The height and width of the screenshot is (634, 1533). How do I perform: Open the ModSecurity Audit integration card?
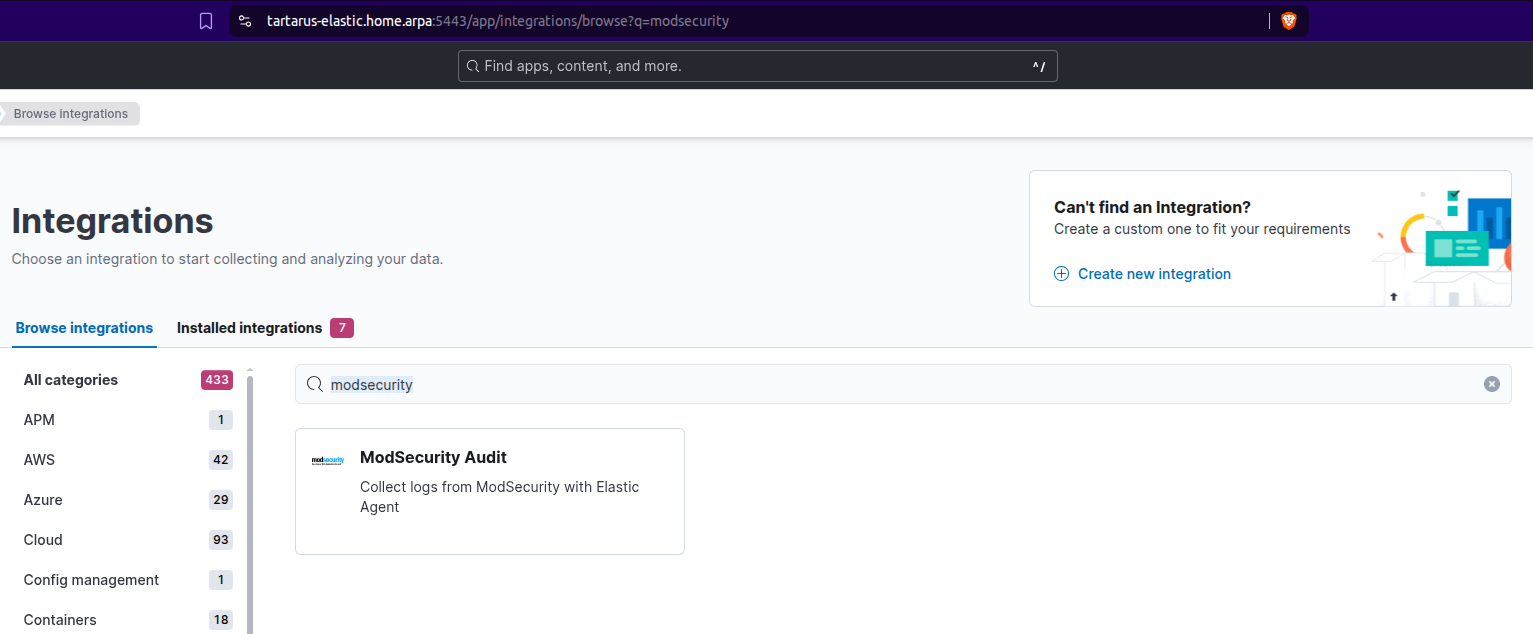[489, 491]
